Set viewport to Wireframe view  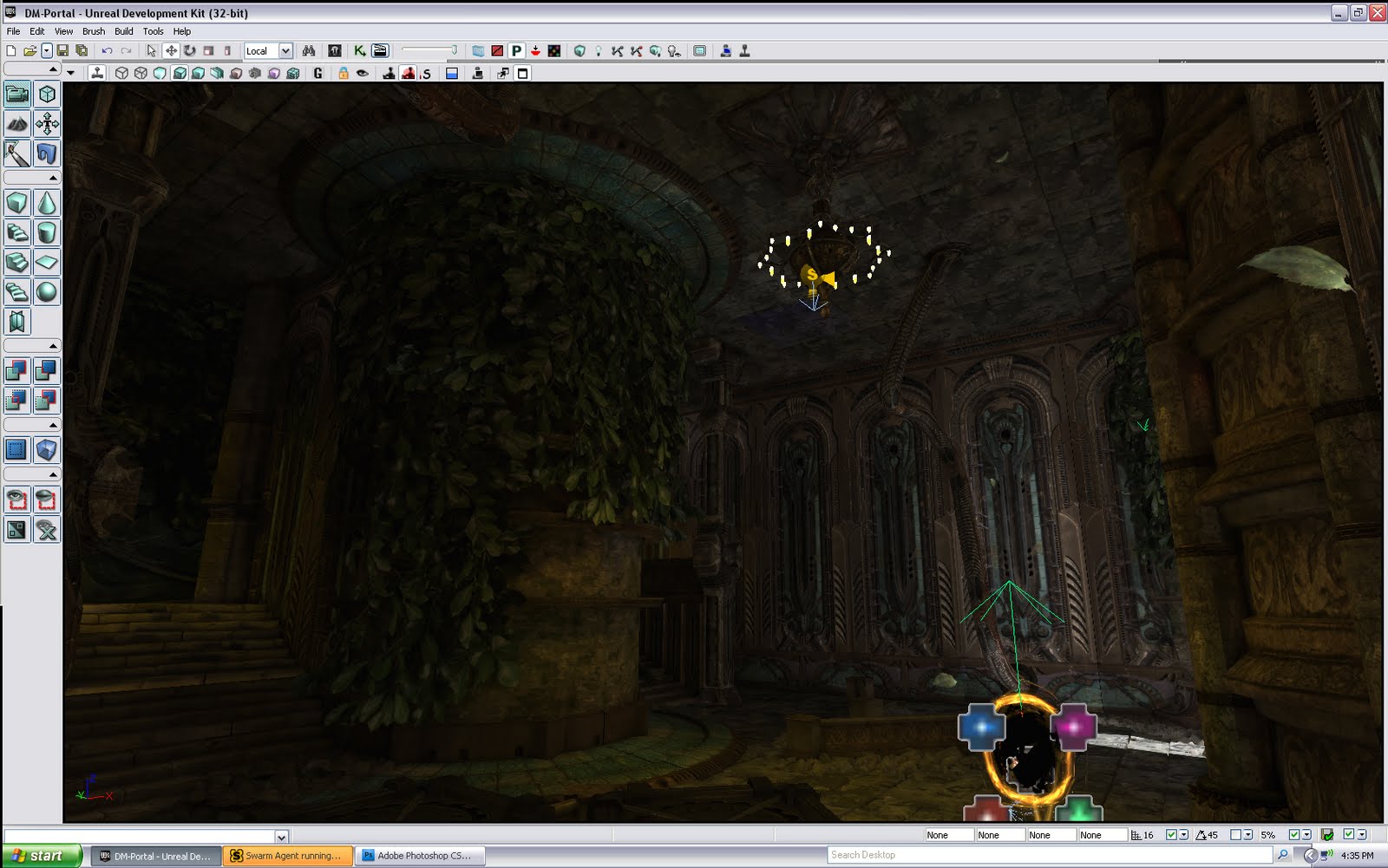pos(141,74)
